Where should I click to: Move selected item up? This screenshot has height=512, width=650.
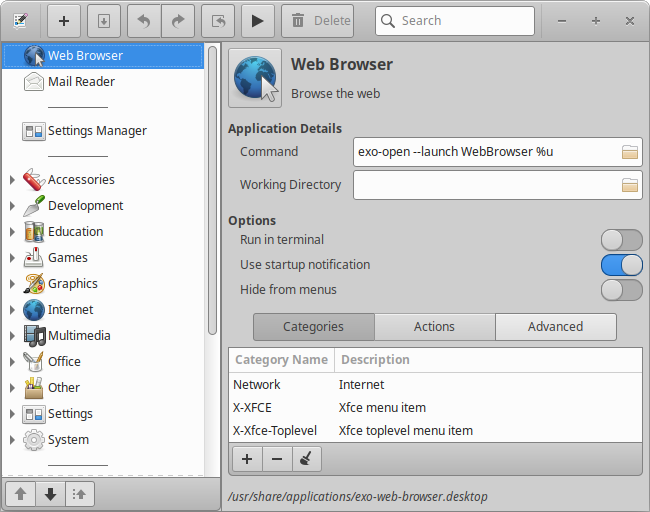pos(21,494)
